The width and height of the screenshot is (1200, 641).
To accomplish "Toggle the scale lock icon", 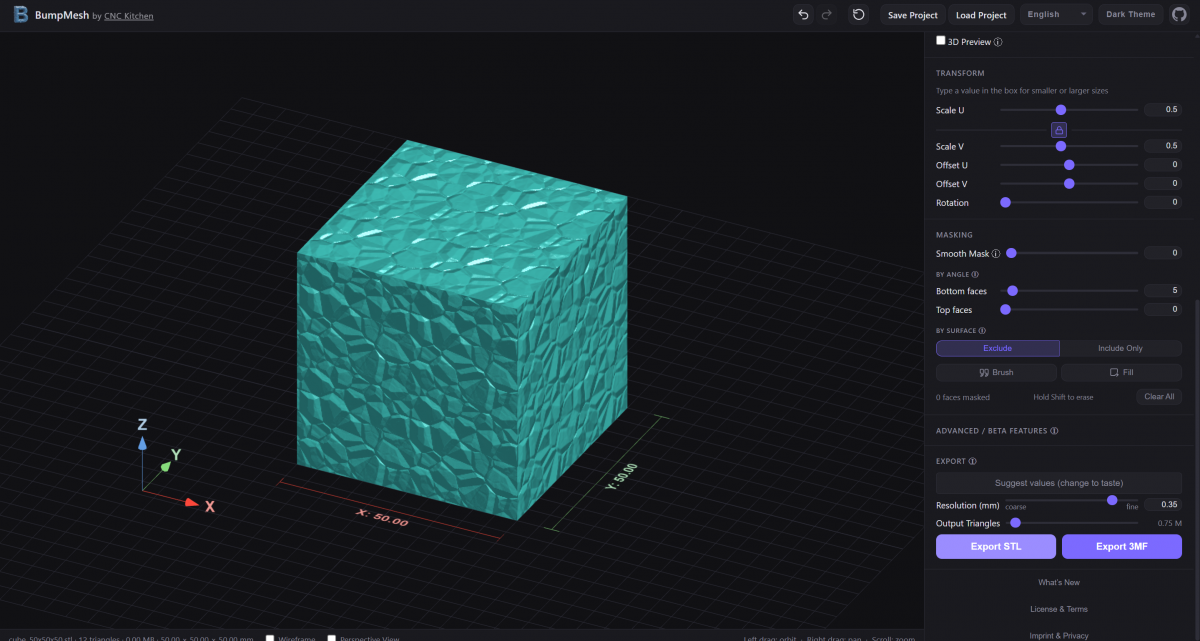I will (1059, 130).
